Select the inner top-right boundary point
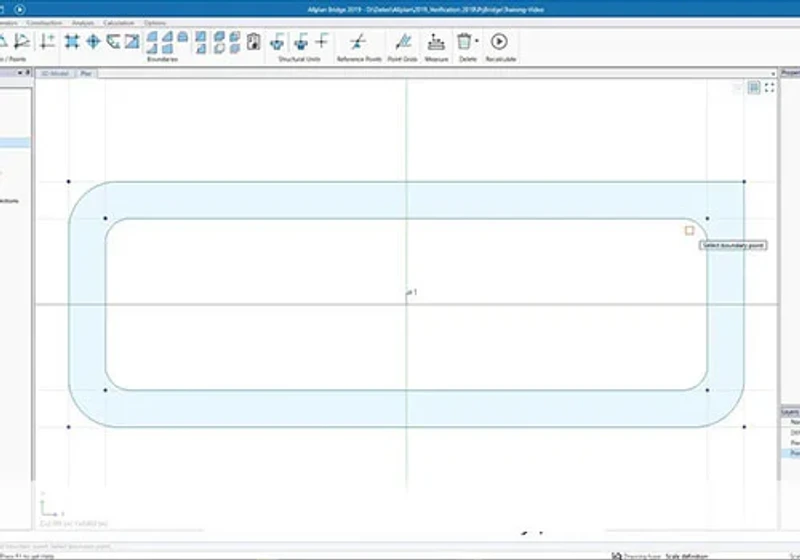The width and height of the screenshot is (800, 560). tap(707, 218)
